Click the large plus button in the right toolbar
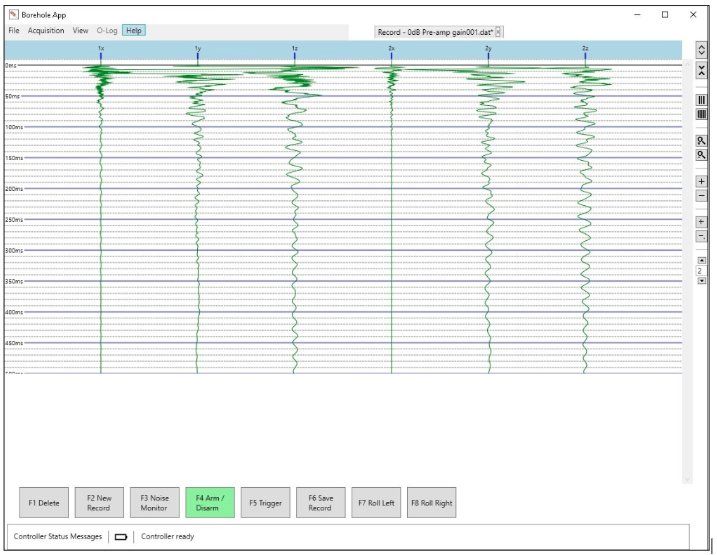This screenshot has height=555, width=717. pyautogui.click(x=701, y=181)
